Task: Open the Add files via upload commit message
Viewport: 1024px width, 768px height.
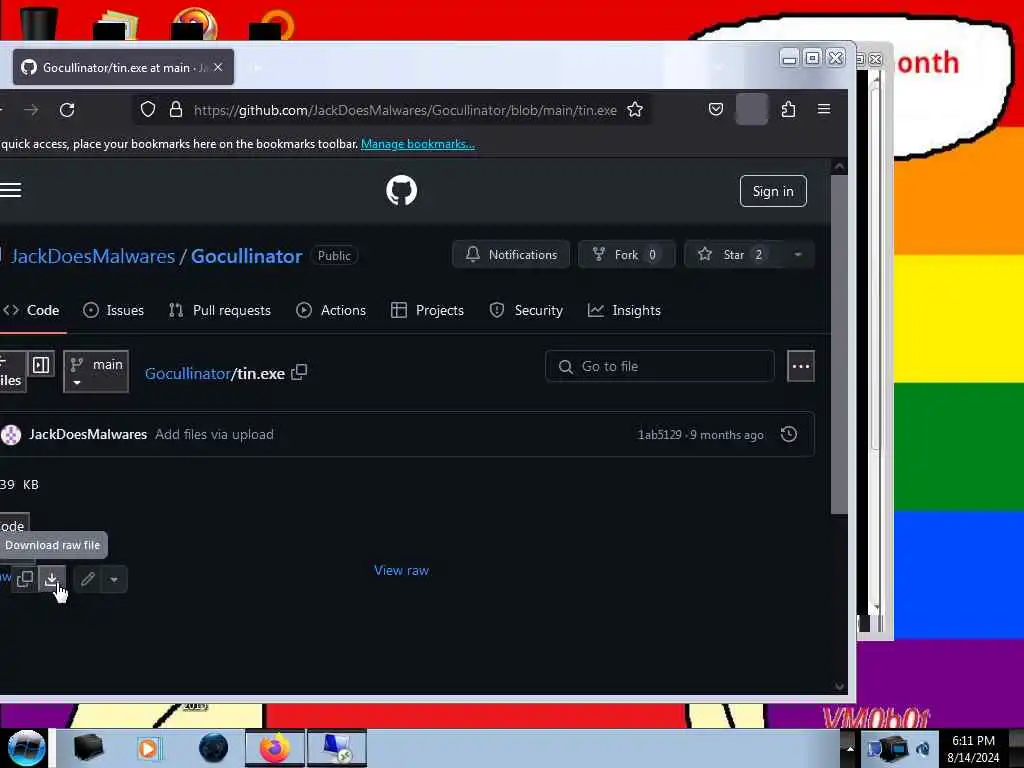Action: [x=214, y=434]
